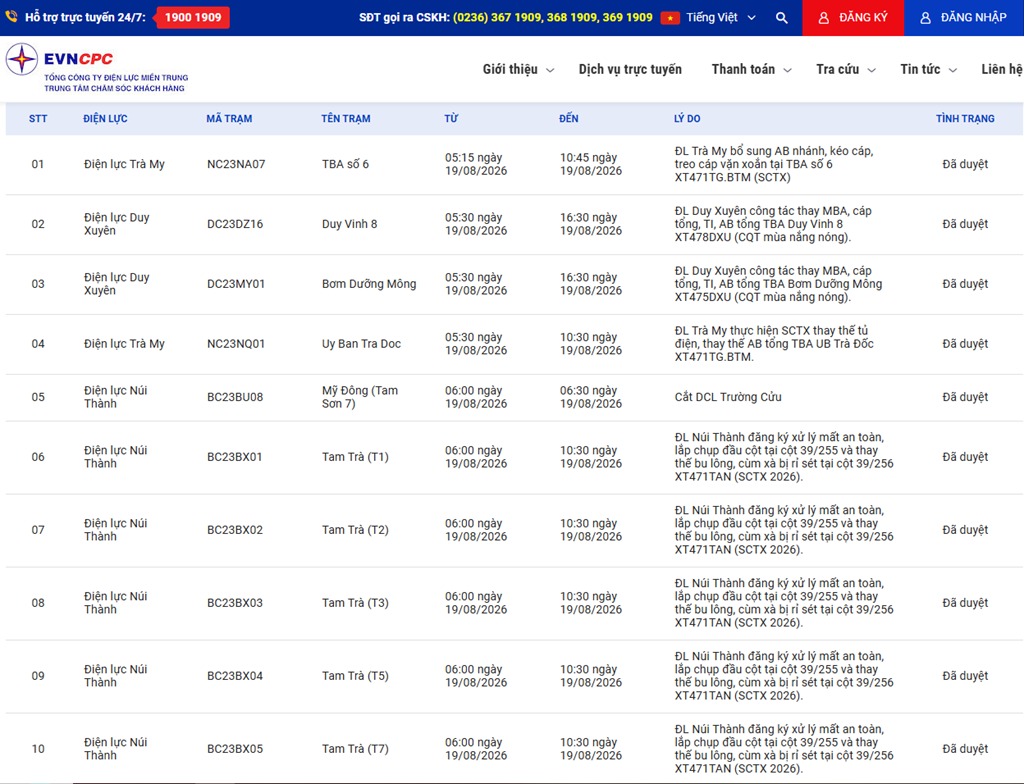Open the Tin tức menu item

(x=920, y=69)
